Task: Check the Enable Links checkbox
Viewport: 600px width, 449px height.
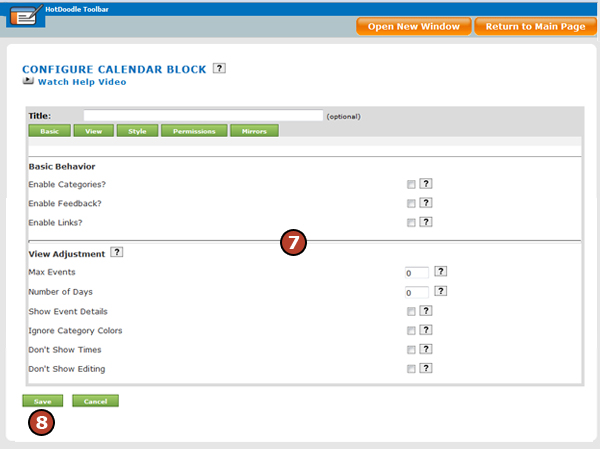Action: (411, 223)
